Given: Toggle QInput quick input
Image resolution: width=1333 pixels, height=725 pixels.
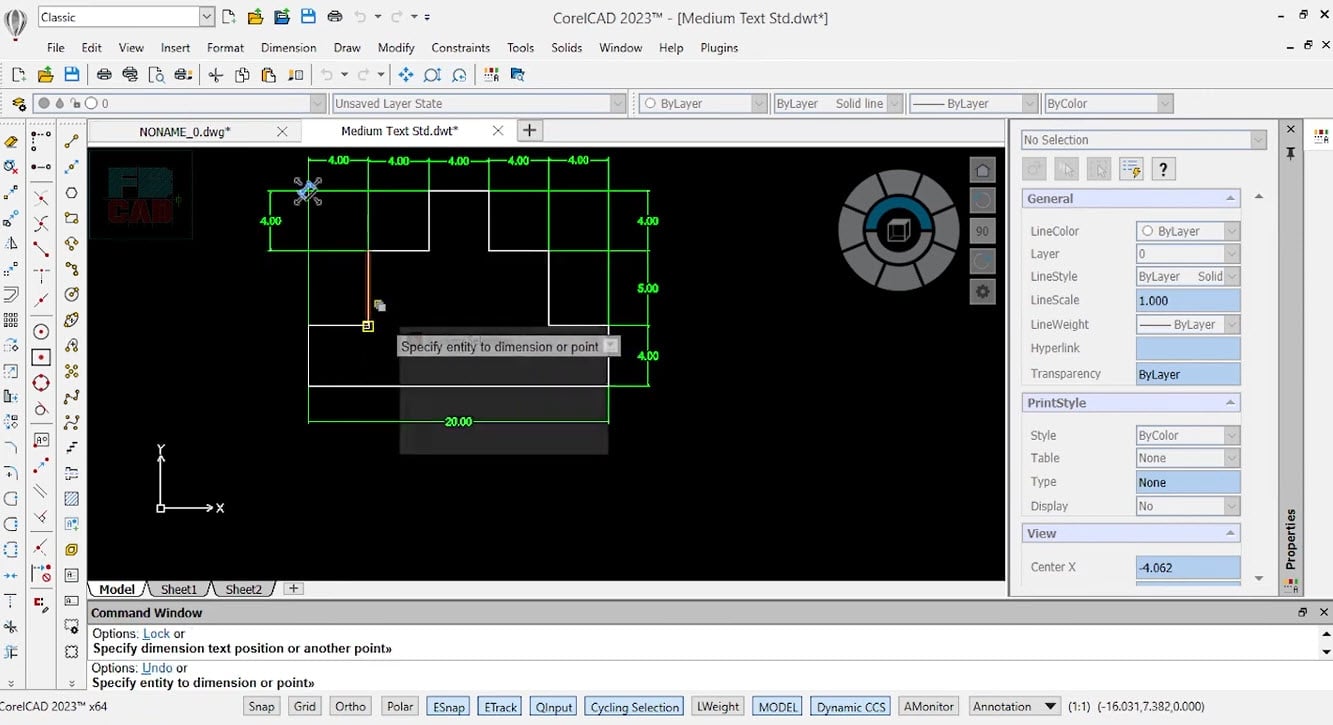Looking at the screenshot, I should (554, 706).
